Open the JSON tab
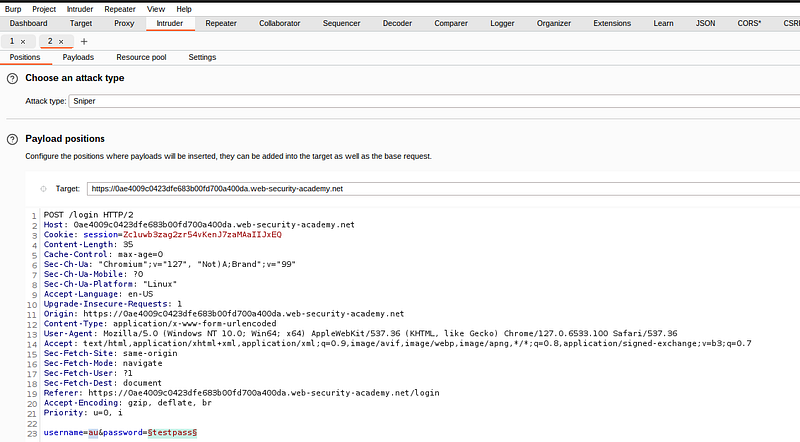 706,23
